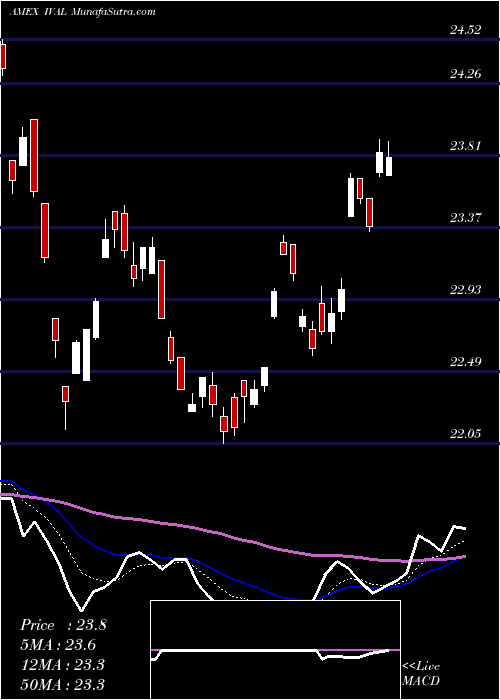Select the 24.52 price level label

(x=466, y=30)
